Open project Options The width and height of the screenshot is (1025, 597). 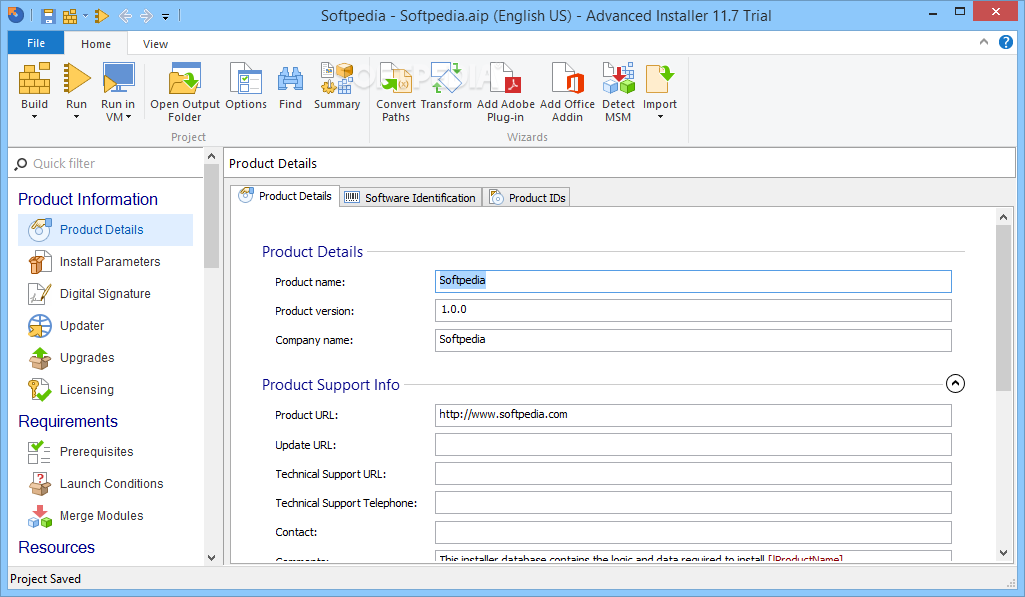246,86
